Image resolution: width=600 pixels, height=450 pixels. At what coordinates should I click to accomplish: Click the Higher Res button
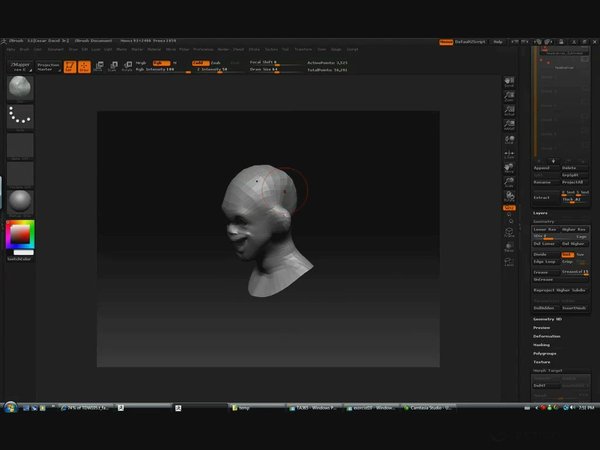[x=574, y=230]
